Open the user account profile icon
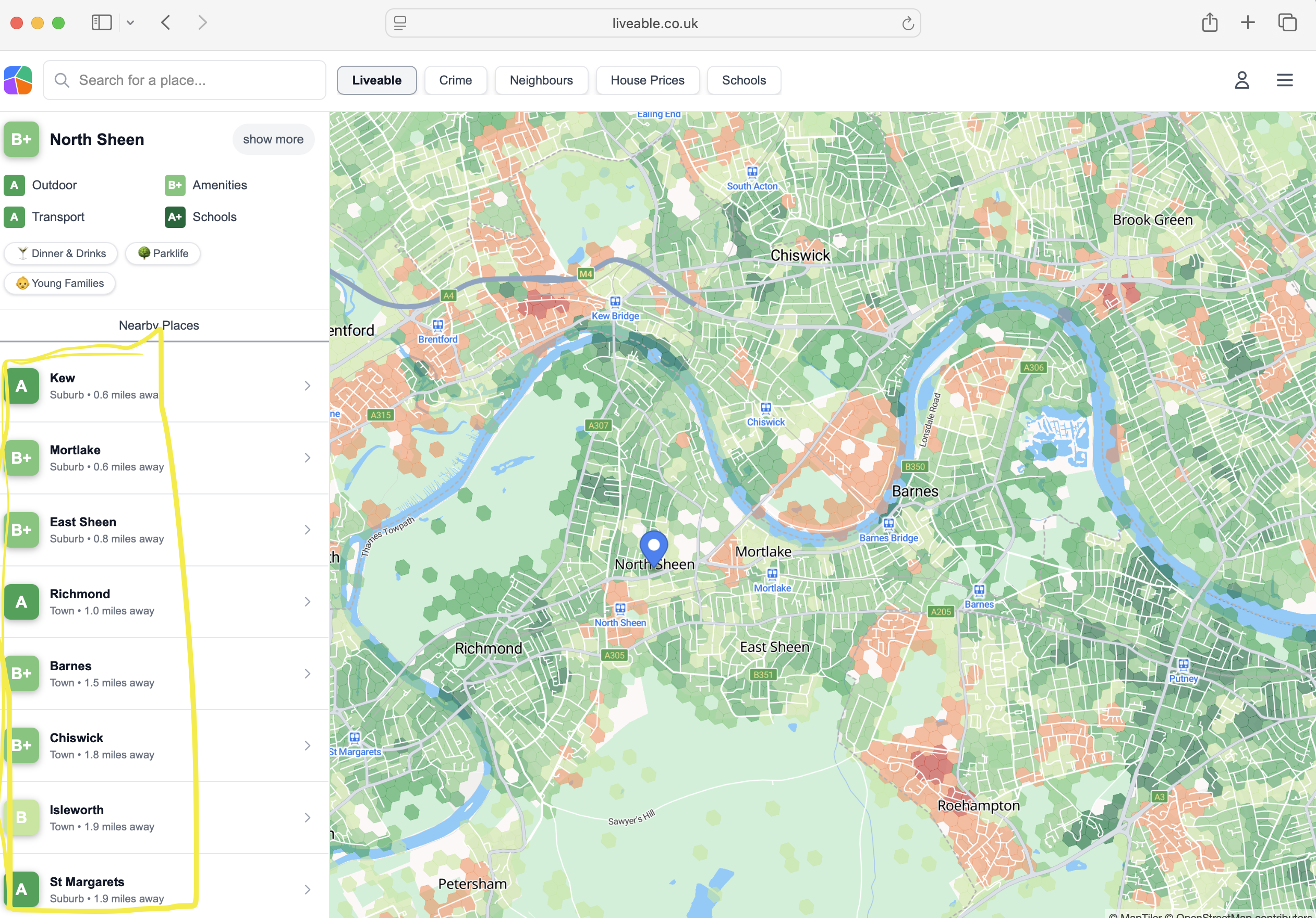 pyautogui.click(x=1241, y=80)
